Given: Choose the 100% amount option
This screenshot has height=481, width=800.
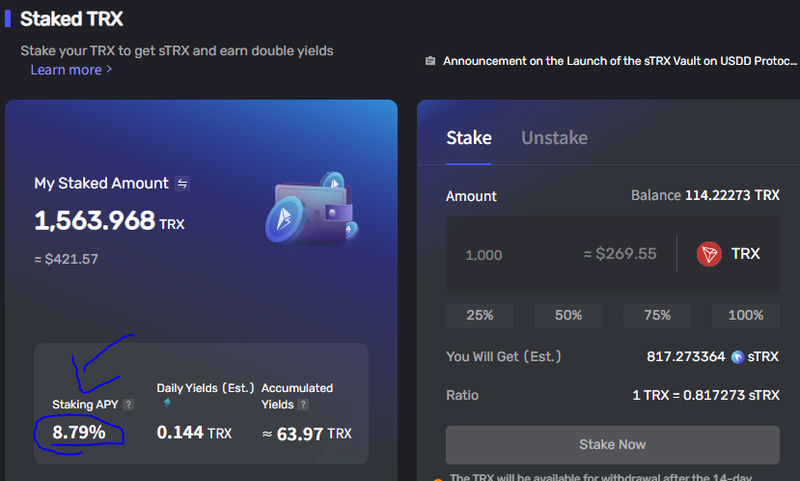Looking at the screenshot, I should point(746,315).
